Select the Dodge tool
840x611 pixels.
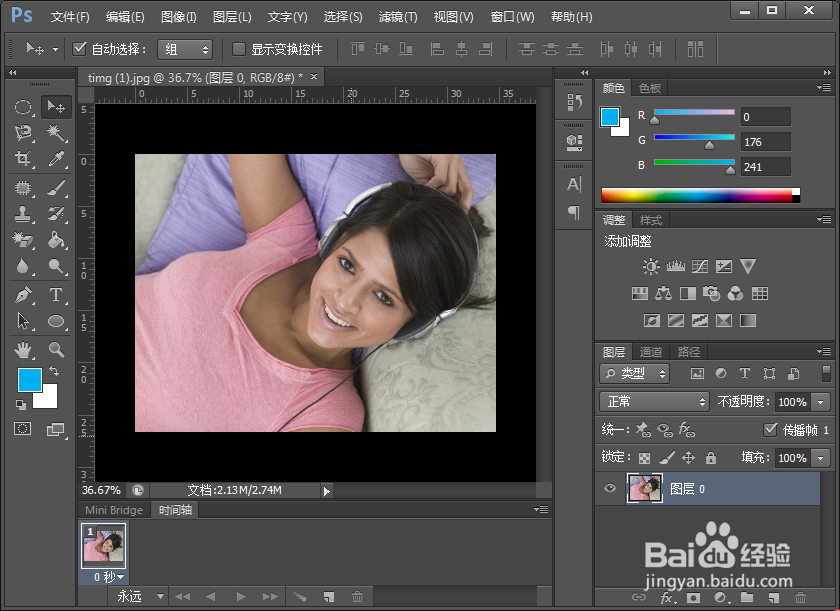click(x=56, y=266)
